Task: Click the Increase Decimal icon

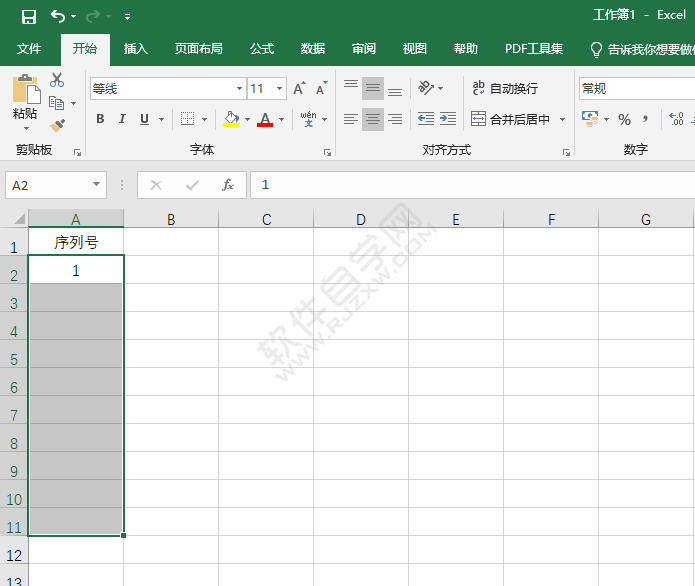Action: [x=676, y=119]
